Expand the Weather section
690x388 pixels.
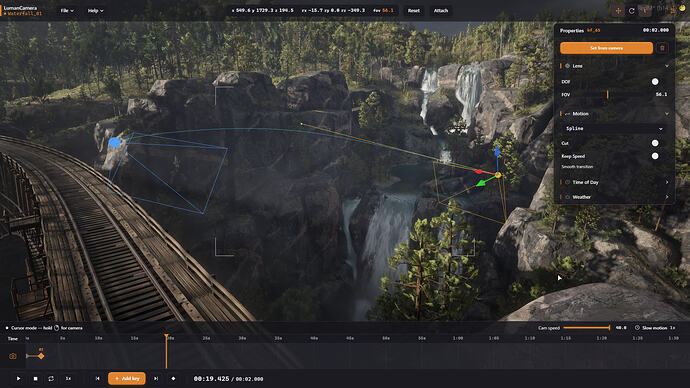click(x=667, y=197)
